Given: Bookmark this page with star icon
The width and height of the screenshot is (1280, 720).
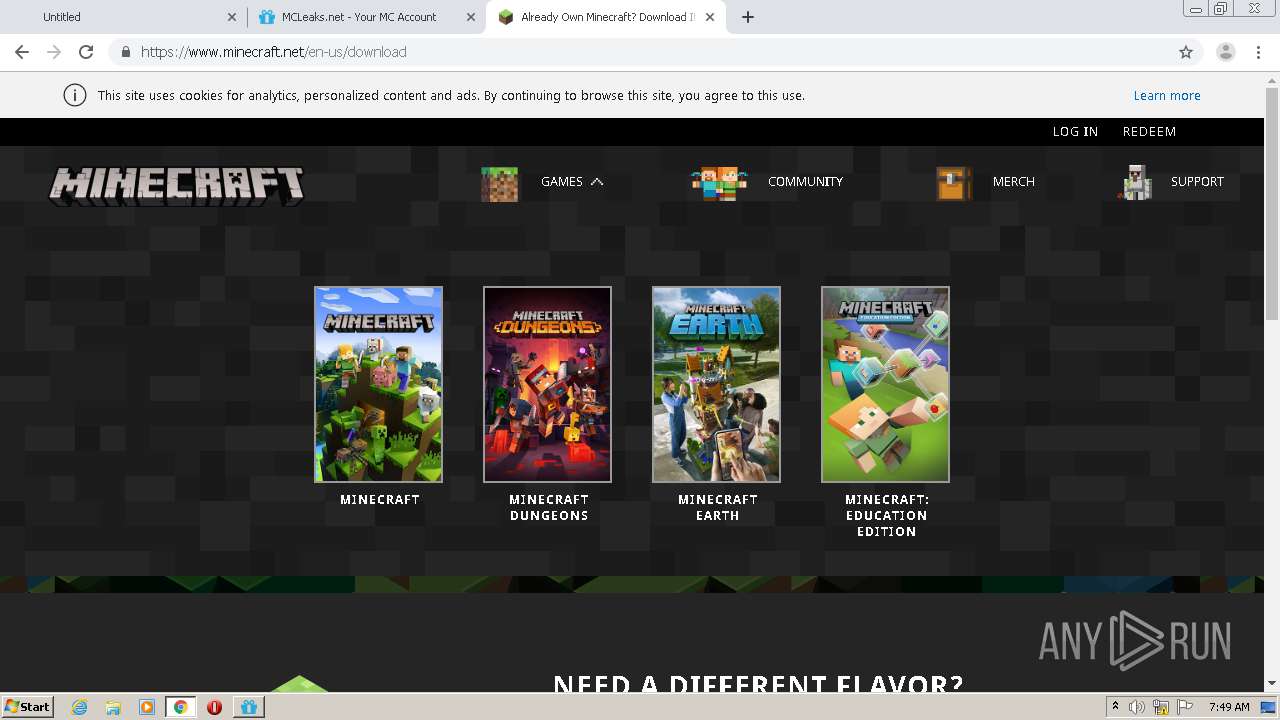Looking at the screenshot, I should (x=1186, y=52).
